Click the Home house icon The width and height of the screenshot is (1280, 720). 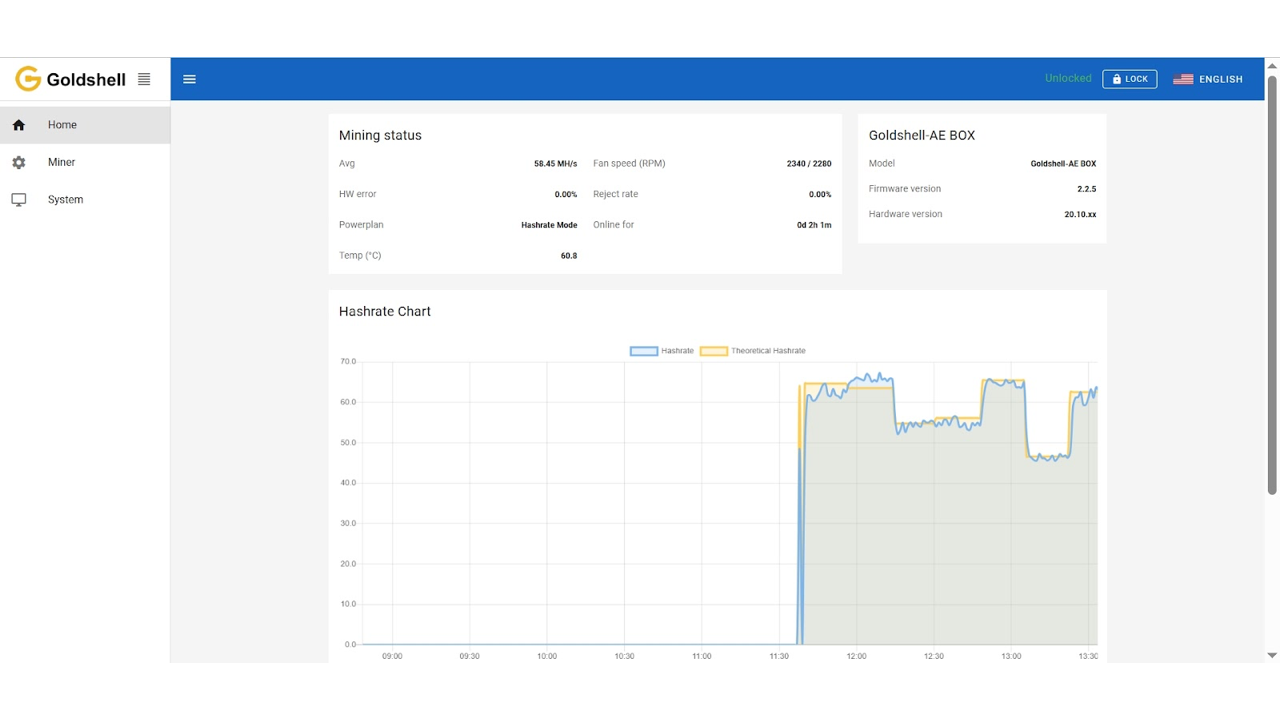point(19,125)
